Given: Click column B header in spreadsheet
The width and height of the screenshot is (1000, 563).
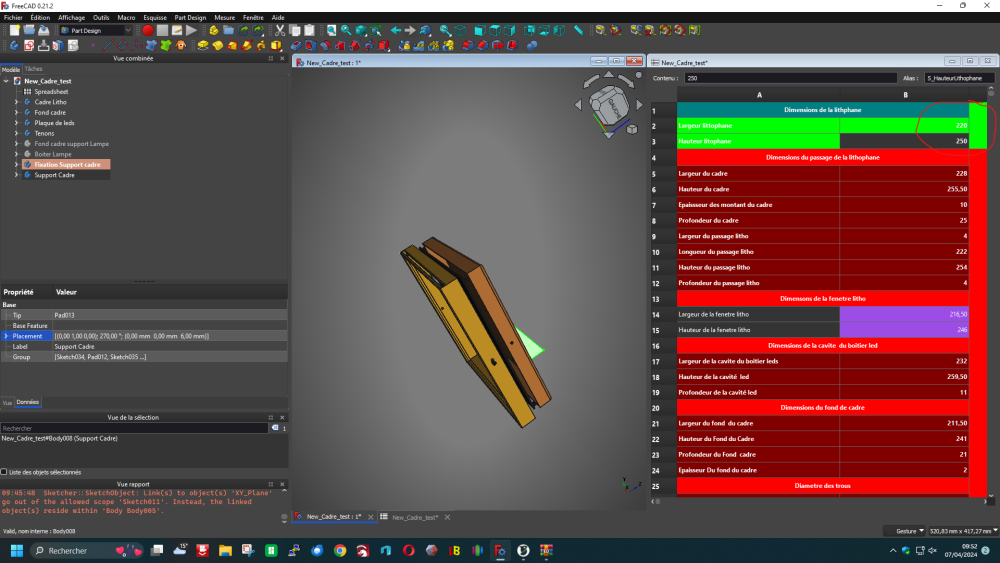Looking at the screenshot, I should coord(904,94).
